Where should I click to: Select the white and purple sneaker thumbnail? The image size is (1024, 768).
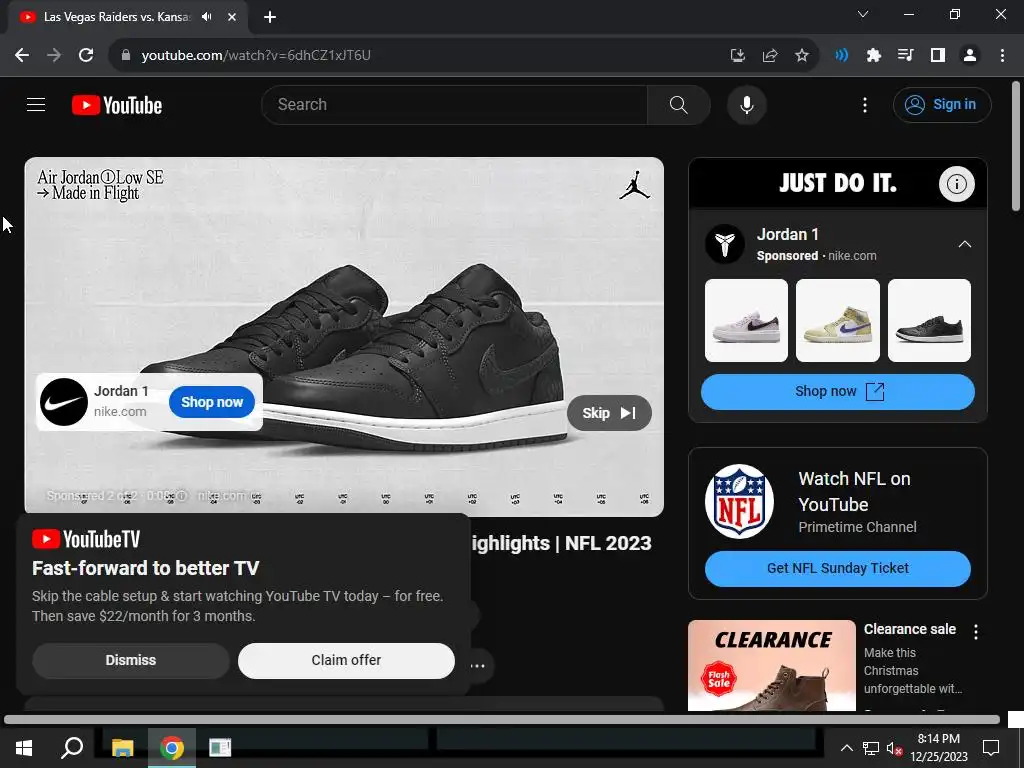pos(746,320)
